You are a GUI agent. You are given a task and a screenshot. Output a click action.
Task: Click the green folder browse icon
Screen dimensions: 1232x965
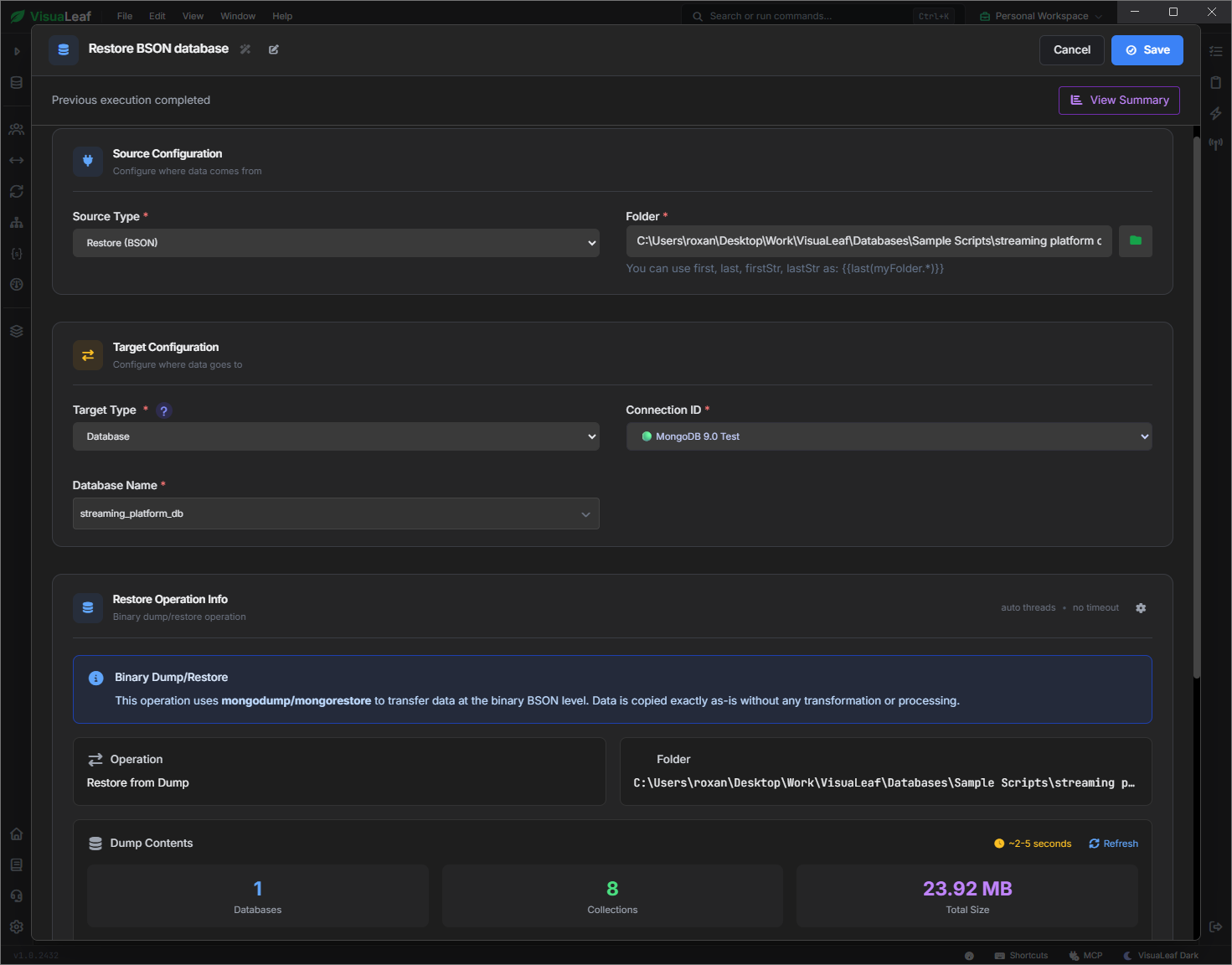(1136, 240)
